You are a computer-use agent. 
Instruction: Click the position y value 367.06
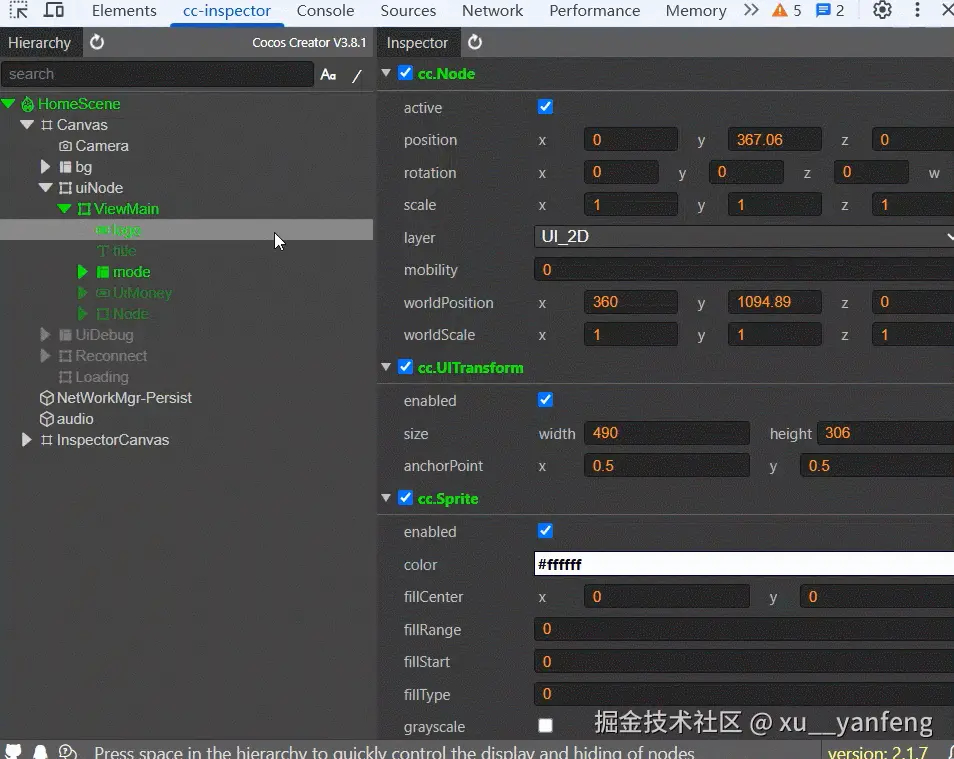click(x=775, y=140)
